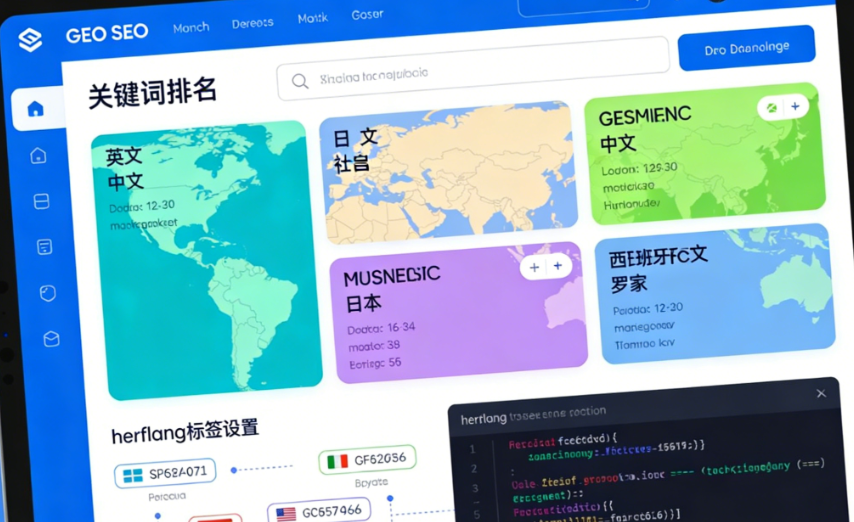854x522 pixels.
Task: Open the second home outline sidebar icon
Action: pos(38,156)
